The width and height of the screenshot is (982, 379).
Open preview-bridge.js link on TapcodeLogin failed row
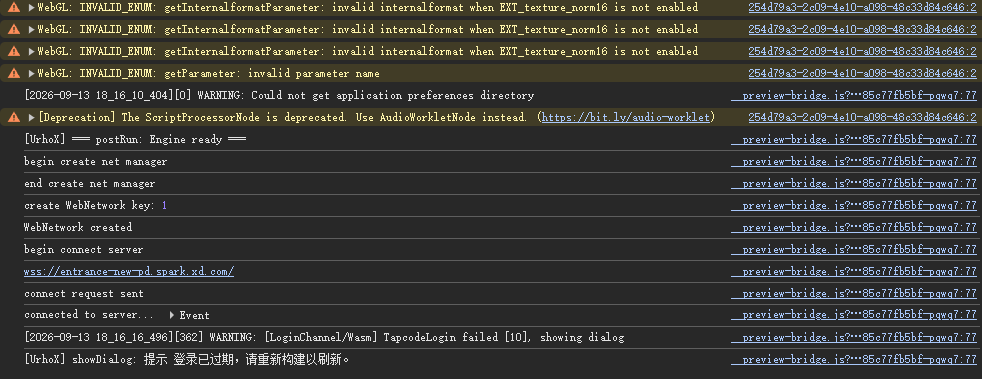tap(854, 337)
